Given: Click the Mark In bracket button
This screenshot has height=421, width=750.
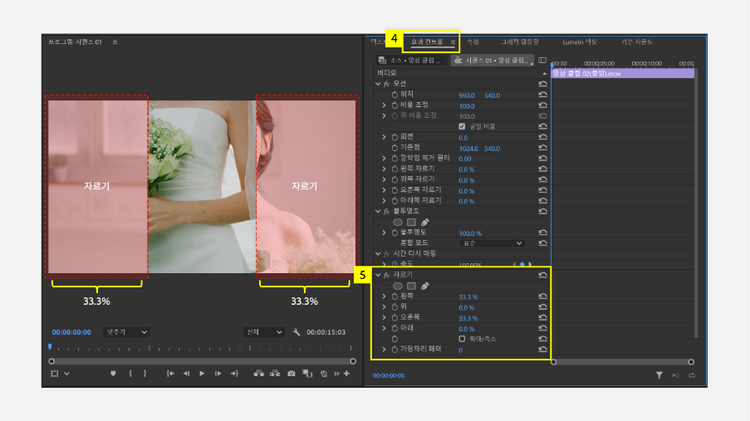Looking at the screenshot, I should point(130,374).
